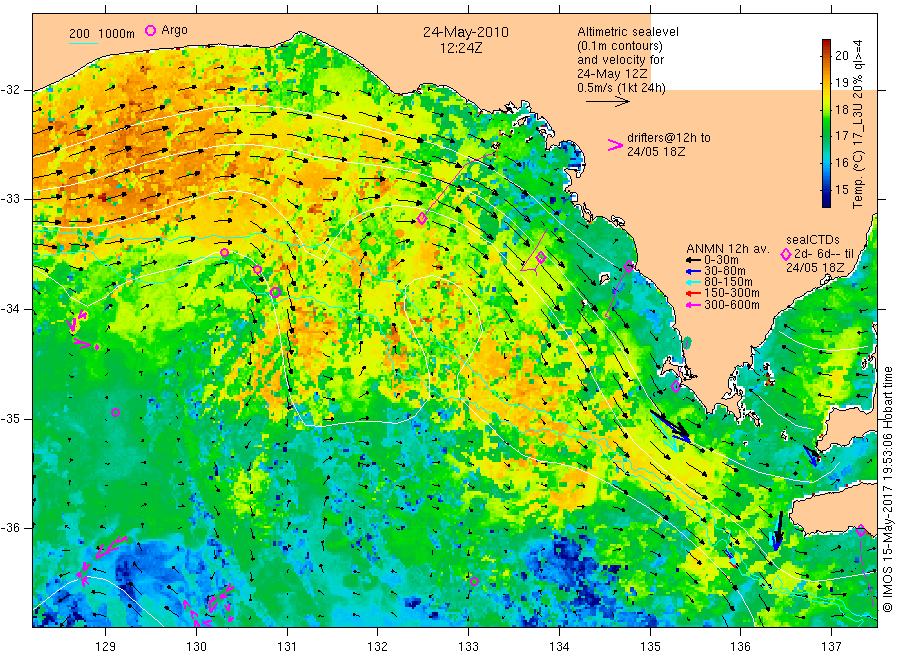Click the '2d- 6d-- til' legend text
Viewport: 900px width, 660px height.
824,254
